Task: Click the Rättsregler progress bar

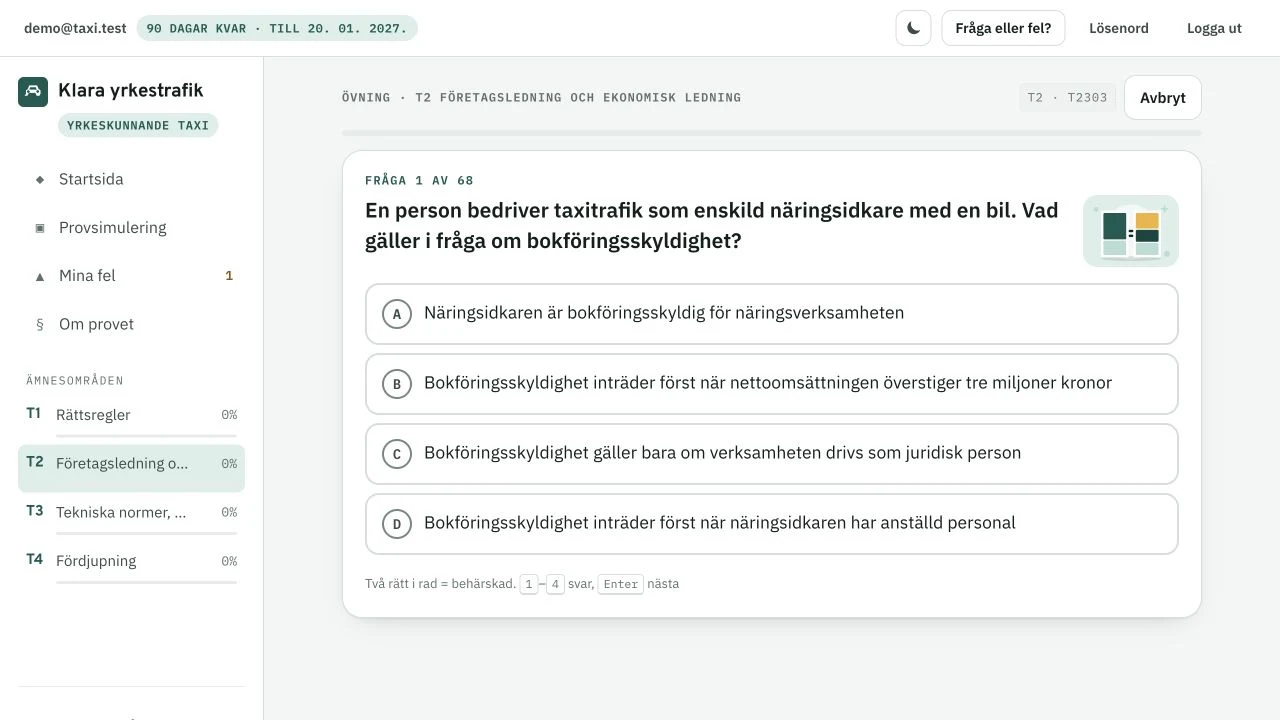Action: coord(146,436)
